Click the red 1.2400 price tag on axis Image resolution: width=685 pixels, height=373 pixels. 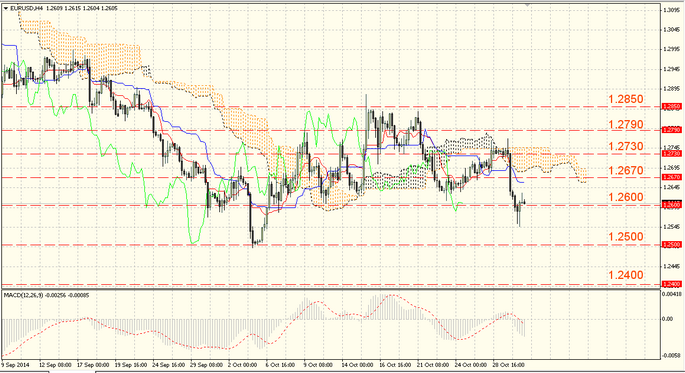[x=672, y=284]
